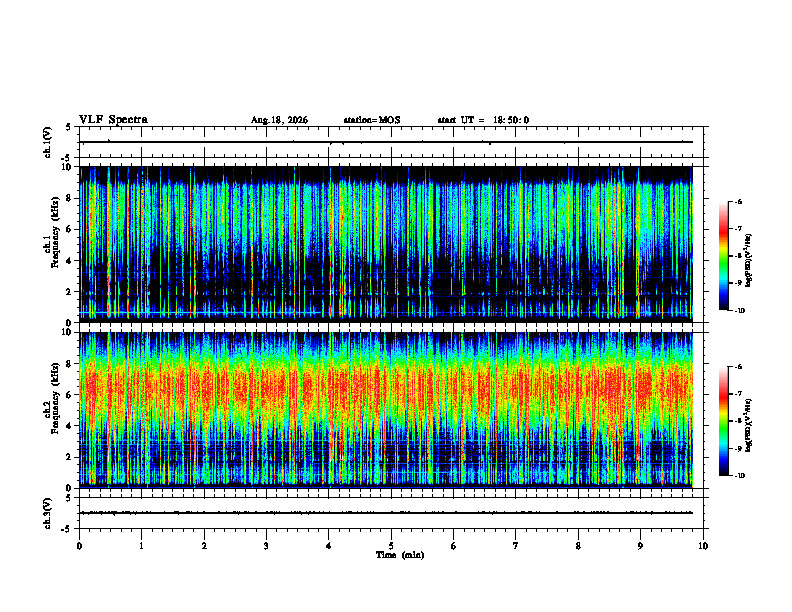Click the time-axis tick label "8"

tap(578, 546)
